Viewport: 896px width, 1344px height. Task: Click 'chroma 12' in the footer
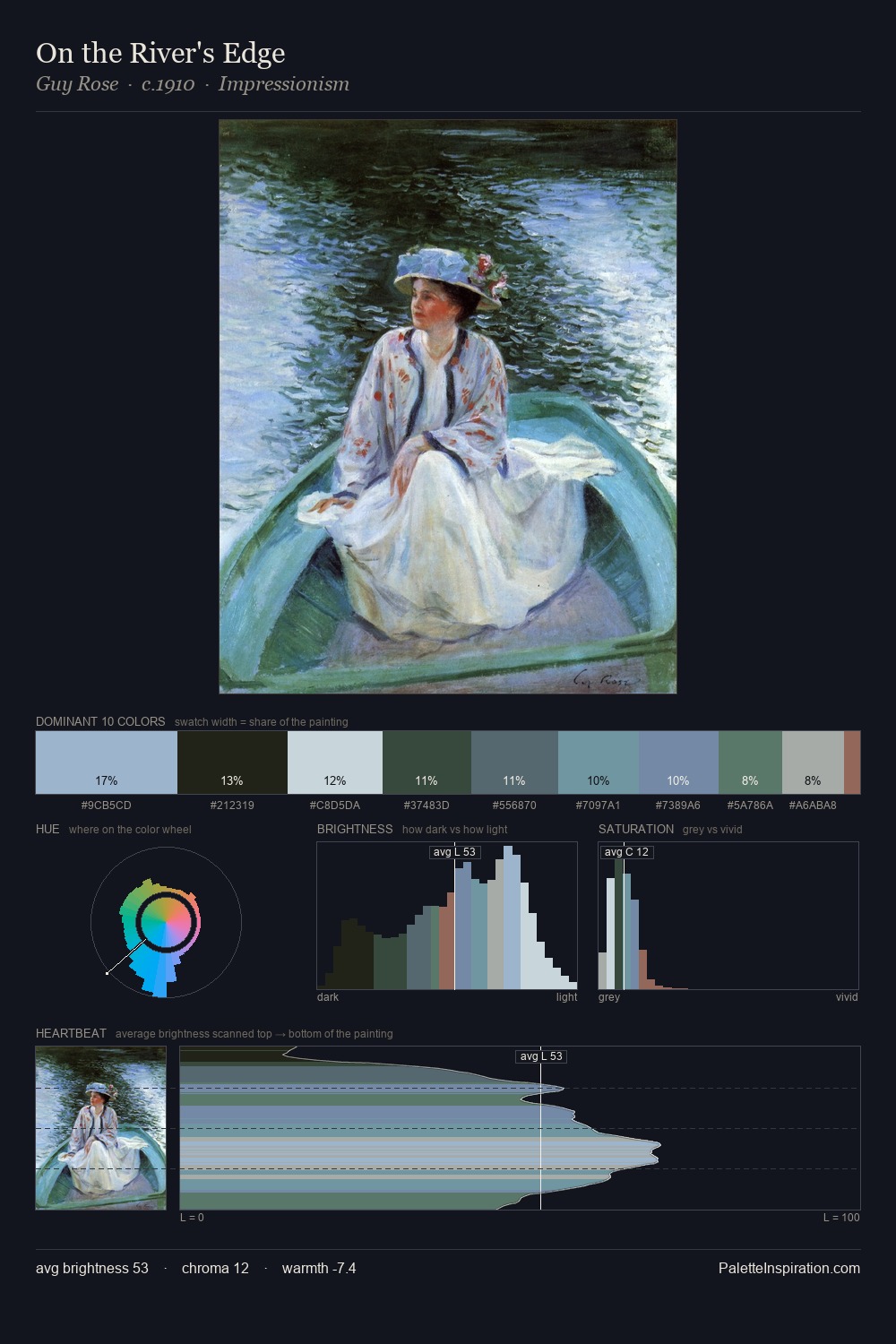(215, 1268)
